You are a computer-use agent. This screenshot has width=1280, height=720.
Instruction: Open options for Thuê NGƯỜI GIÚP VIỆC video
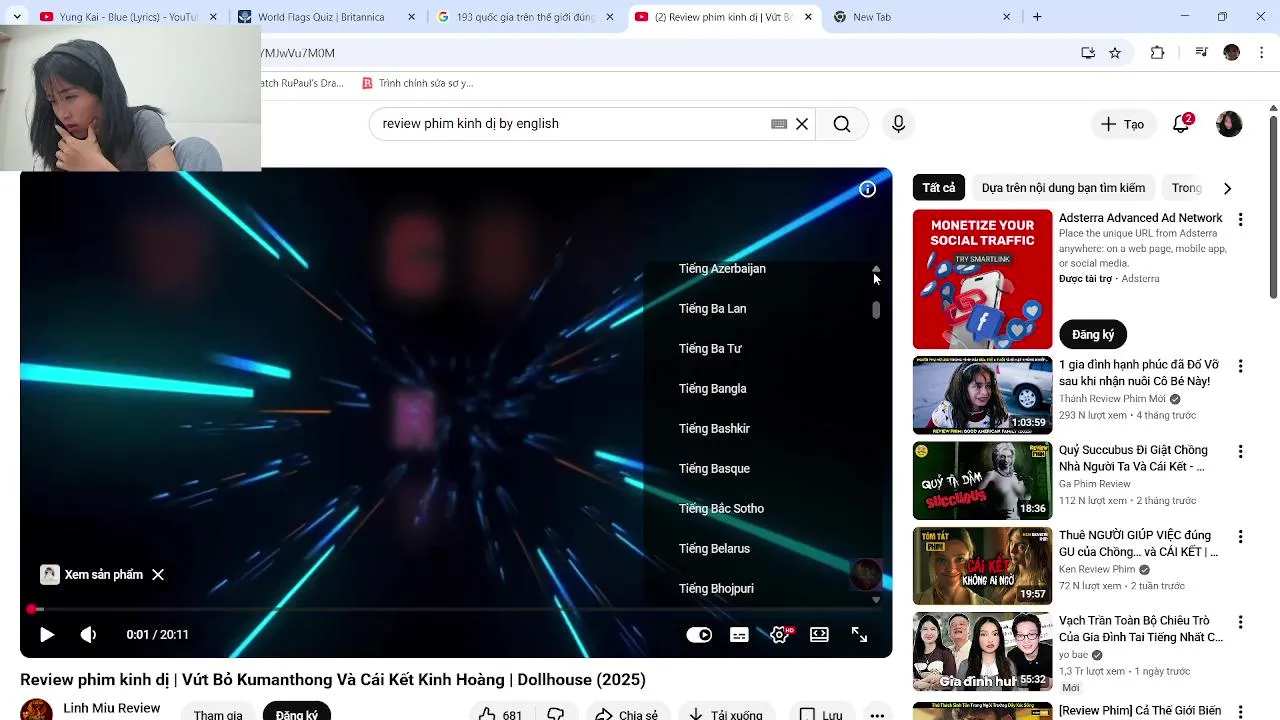[1240, 537]
